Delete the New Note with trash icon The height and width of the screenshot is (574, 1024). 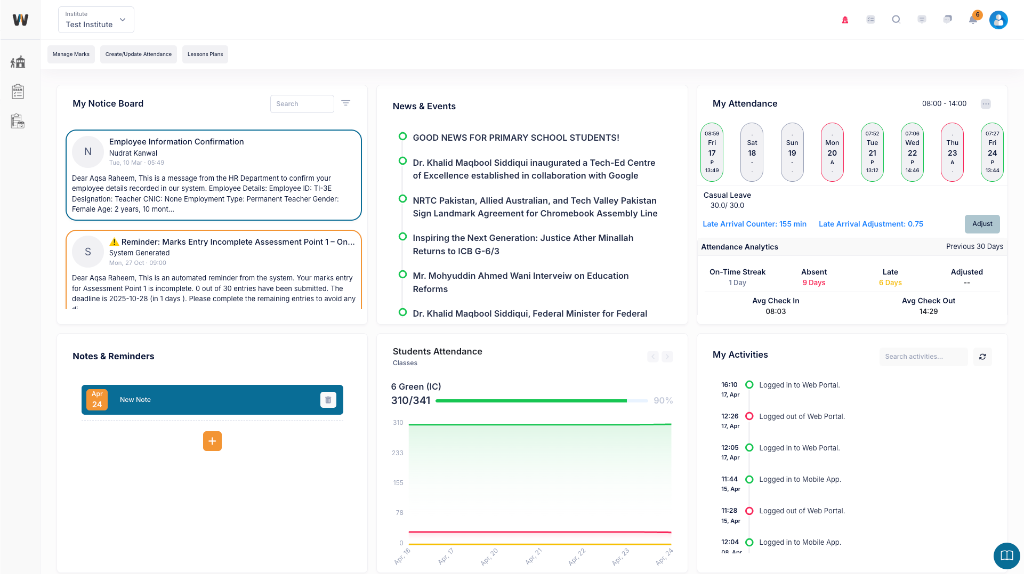328,400
